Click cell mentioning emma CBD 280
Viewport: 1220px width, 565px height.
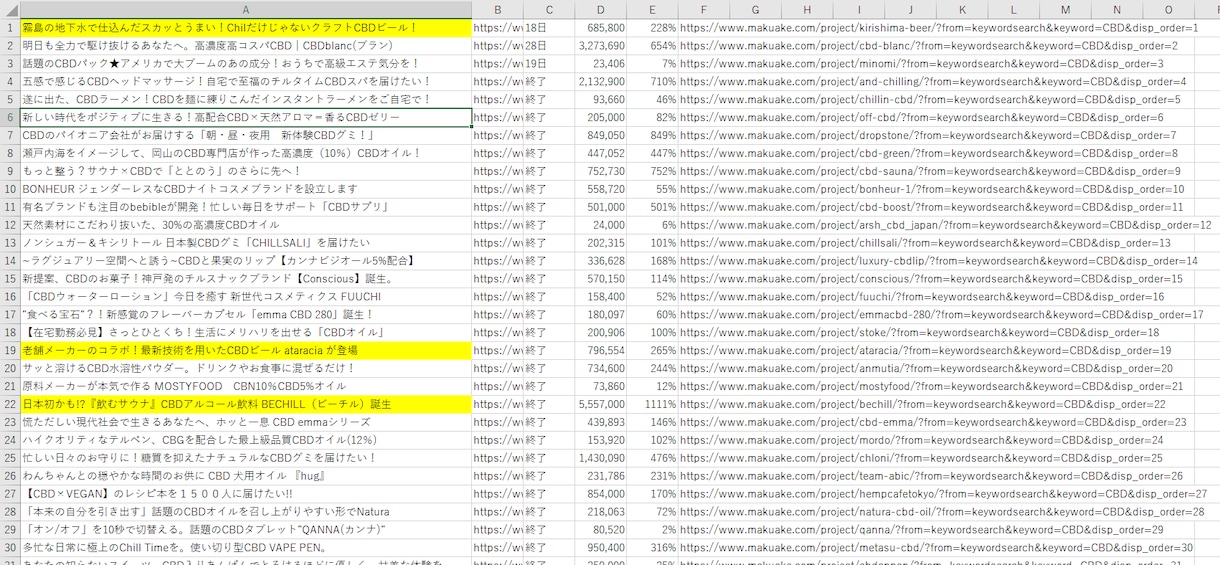246,315
